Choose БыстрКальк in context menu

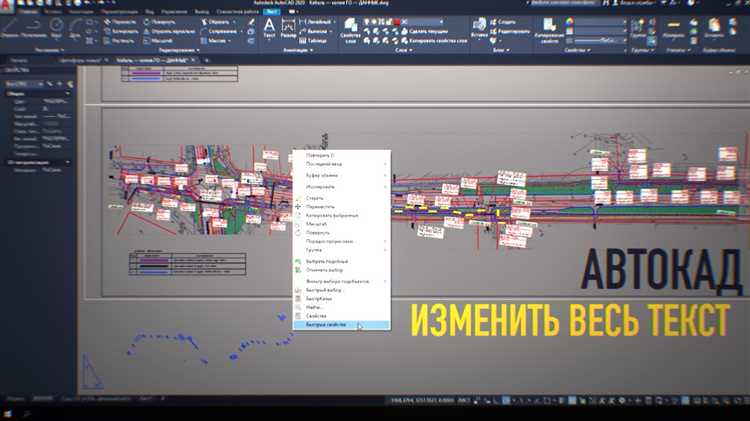(342, 299)
